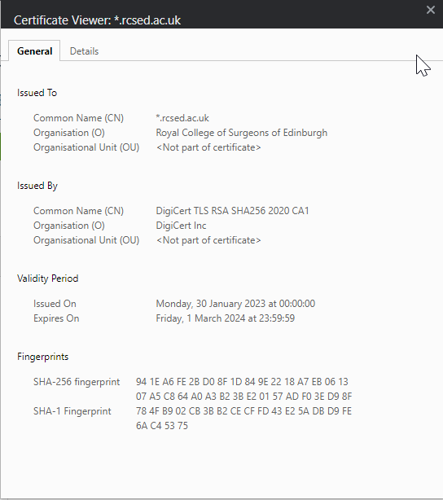Image resolution: width=443 pixels, height=500 pixels.
Task: Switch to the Details tab
Action: (x=84, y=51)
